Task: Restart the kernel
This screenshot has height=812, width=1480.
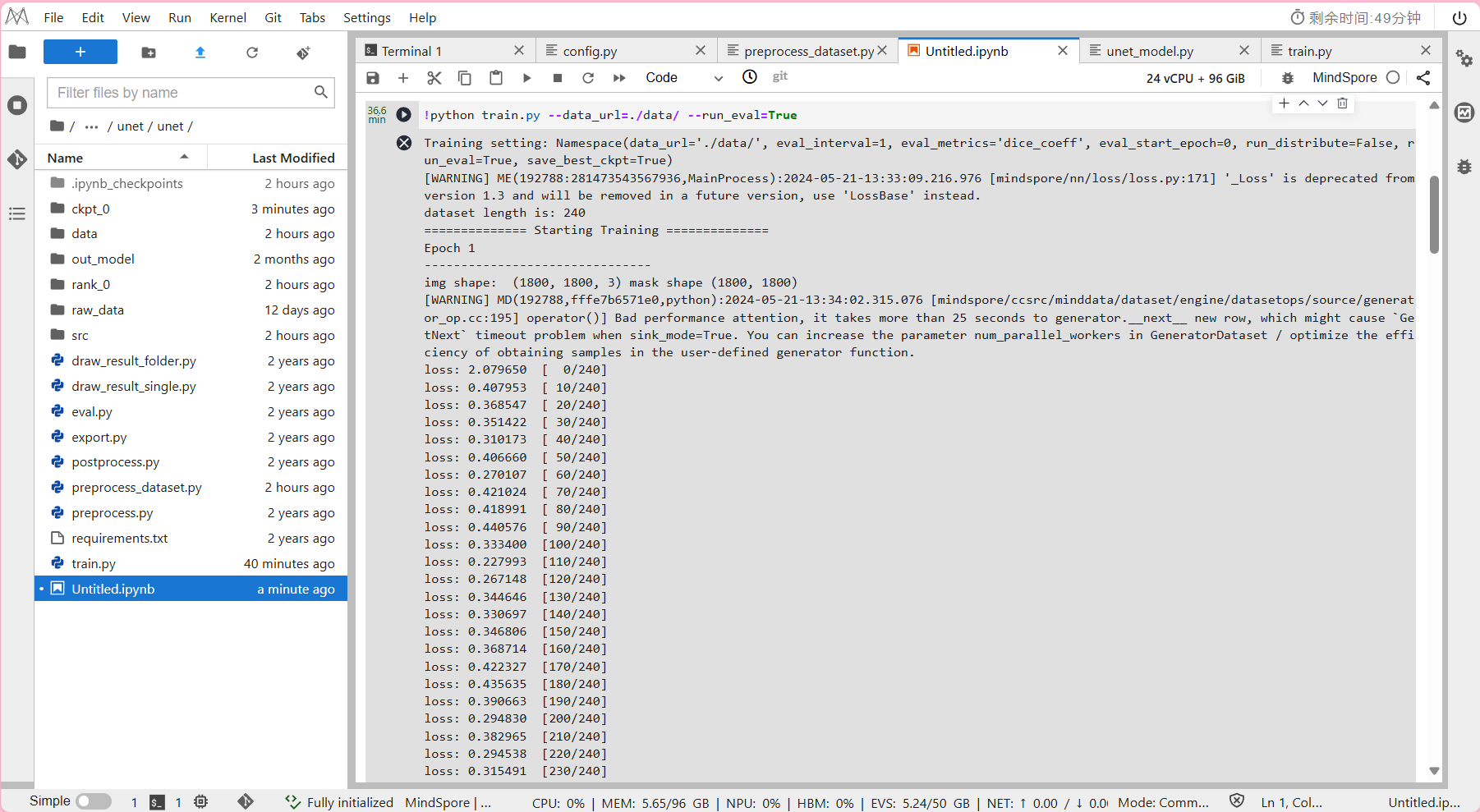Action: [x=588, y=77]
